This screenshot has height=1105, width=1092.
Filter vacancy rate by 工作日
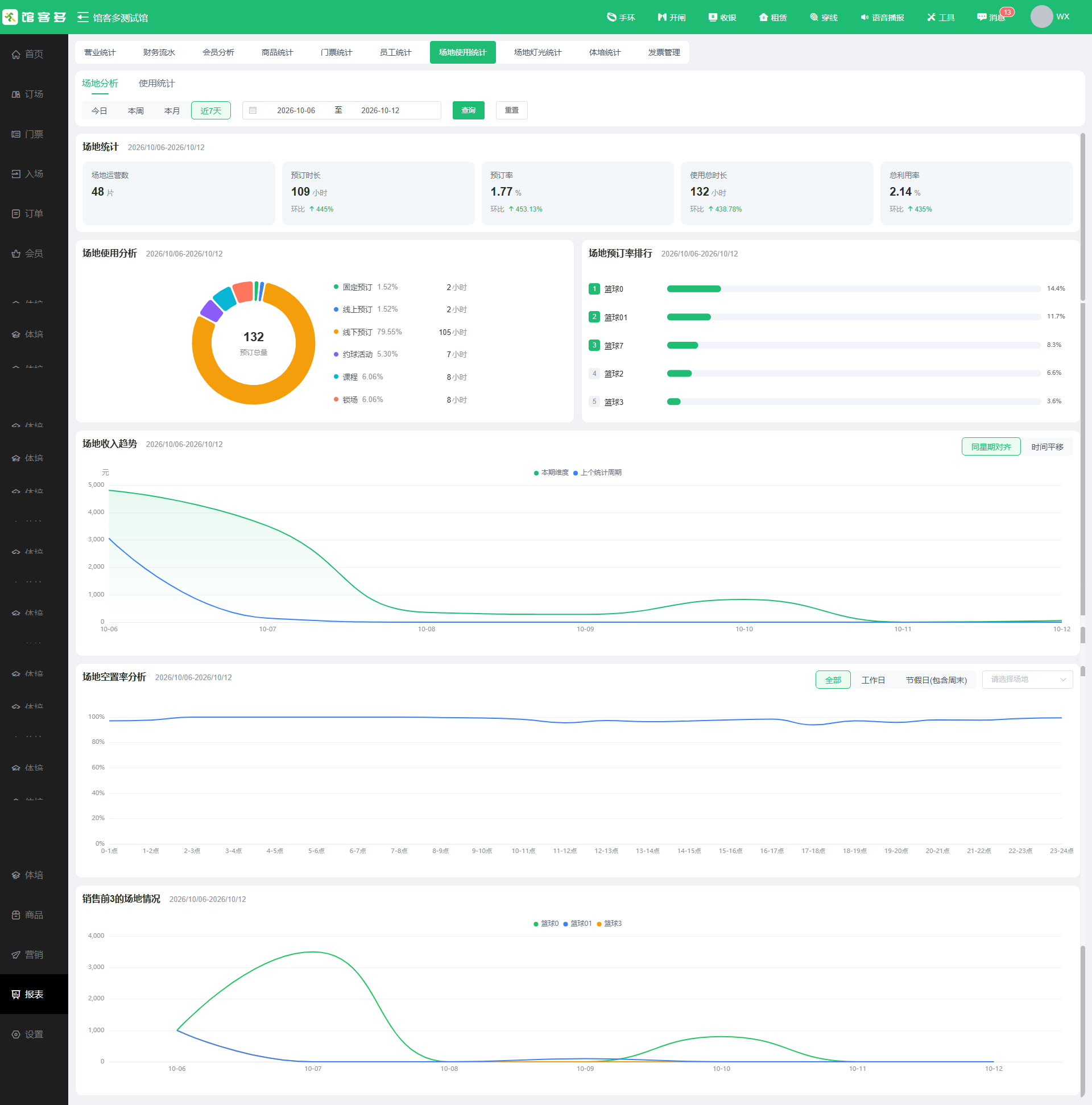click(x=873, y=680)
